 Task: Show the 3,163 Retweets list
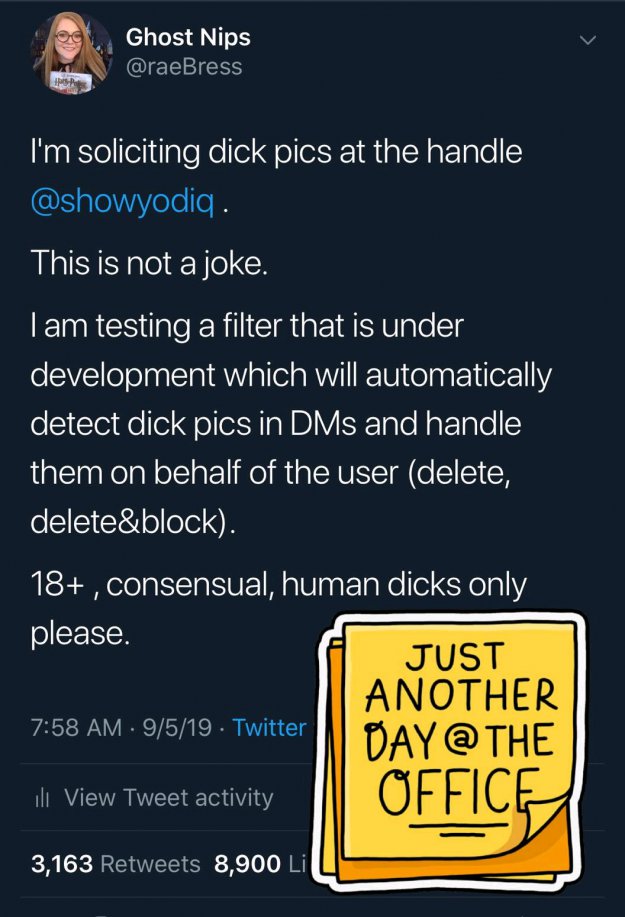click(x=115, y=863)
